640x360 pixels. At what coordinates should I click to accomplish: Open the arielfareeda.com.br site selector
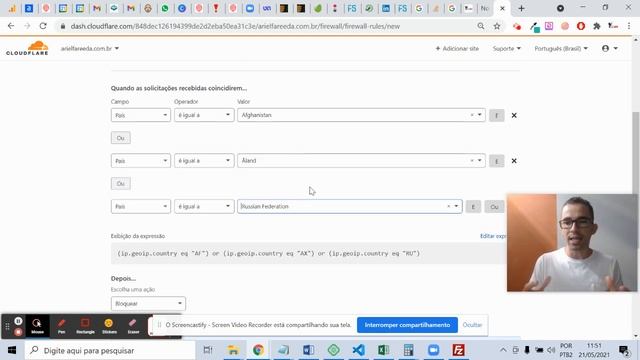(x=90, y=48)
